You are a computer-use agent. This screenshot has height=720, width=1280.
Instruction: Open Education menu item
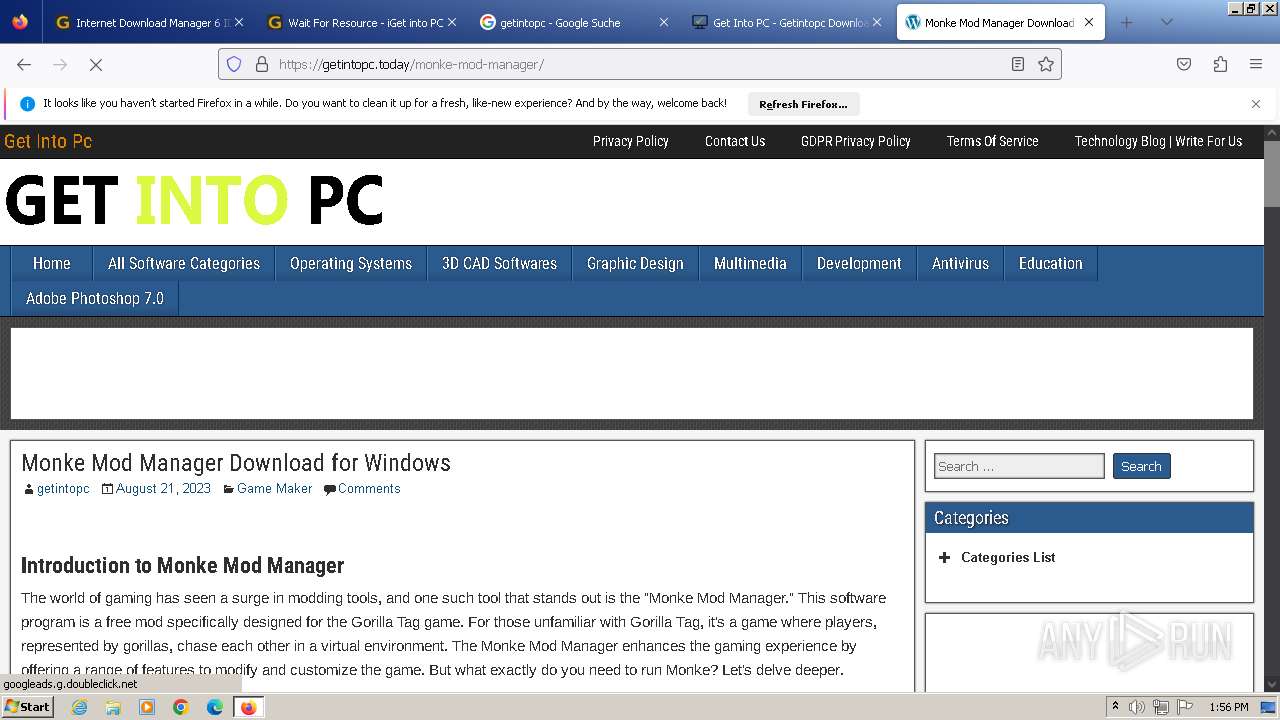coord(1051,263)
